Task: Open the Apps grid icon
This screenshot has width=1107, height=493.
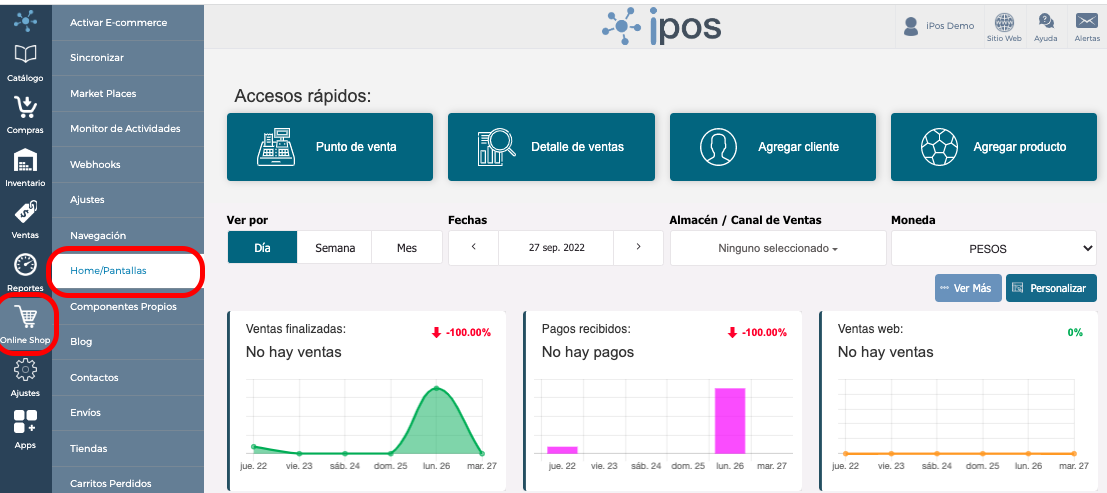Action: coord(25,422)
